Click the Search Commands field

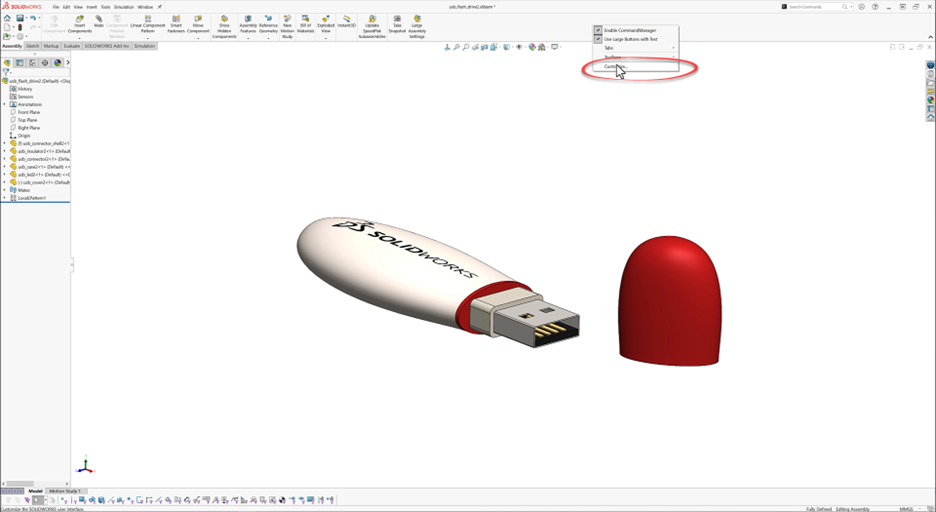(815, 7)
